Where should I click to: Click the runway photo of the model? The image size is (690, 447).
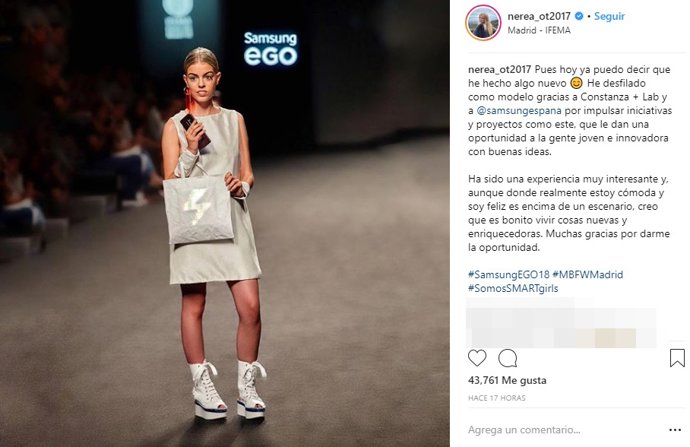tap(225, 224)
